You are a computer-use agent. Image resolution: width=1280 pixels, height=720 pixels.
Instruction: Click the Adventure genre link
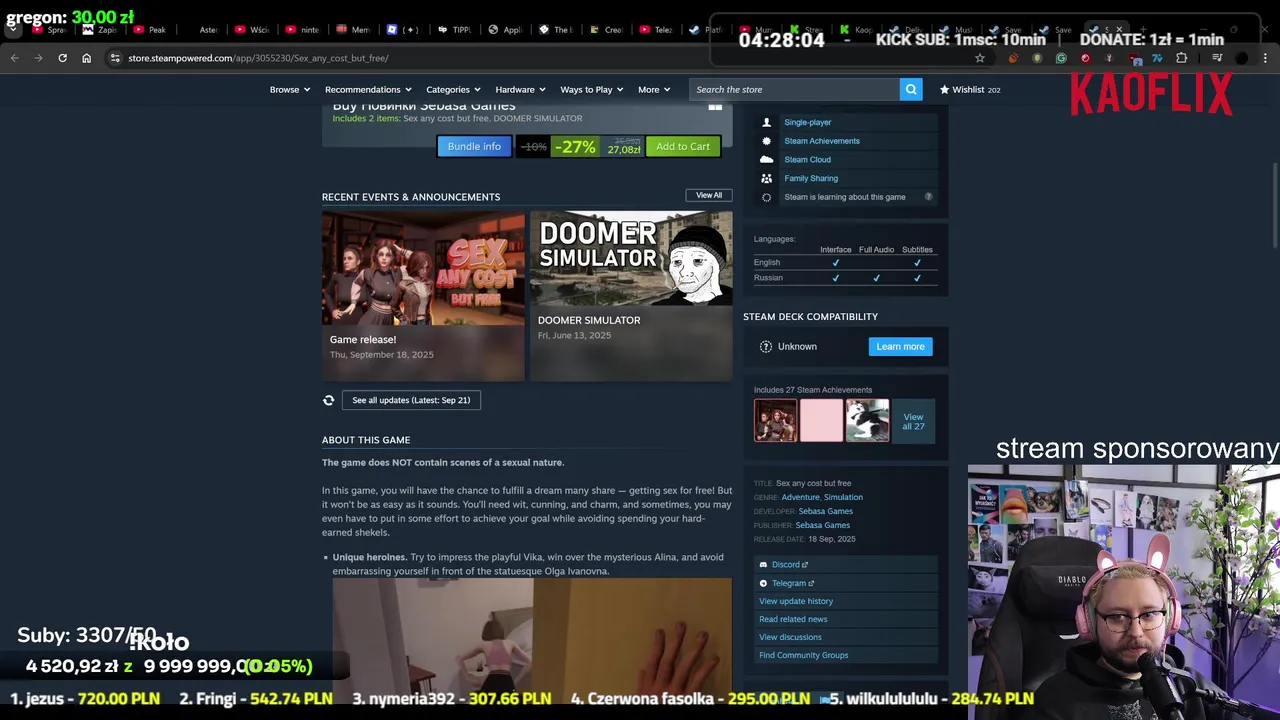(800, 497)
